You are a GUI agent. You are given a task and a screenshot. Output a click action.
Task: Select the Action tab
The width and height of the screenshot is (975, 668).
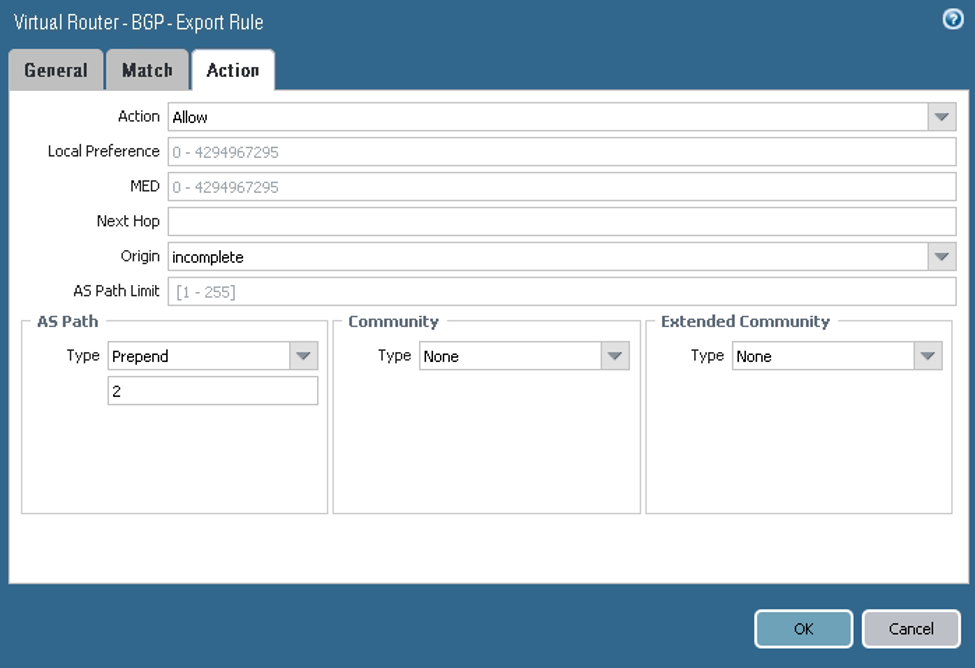pos(233,70)
